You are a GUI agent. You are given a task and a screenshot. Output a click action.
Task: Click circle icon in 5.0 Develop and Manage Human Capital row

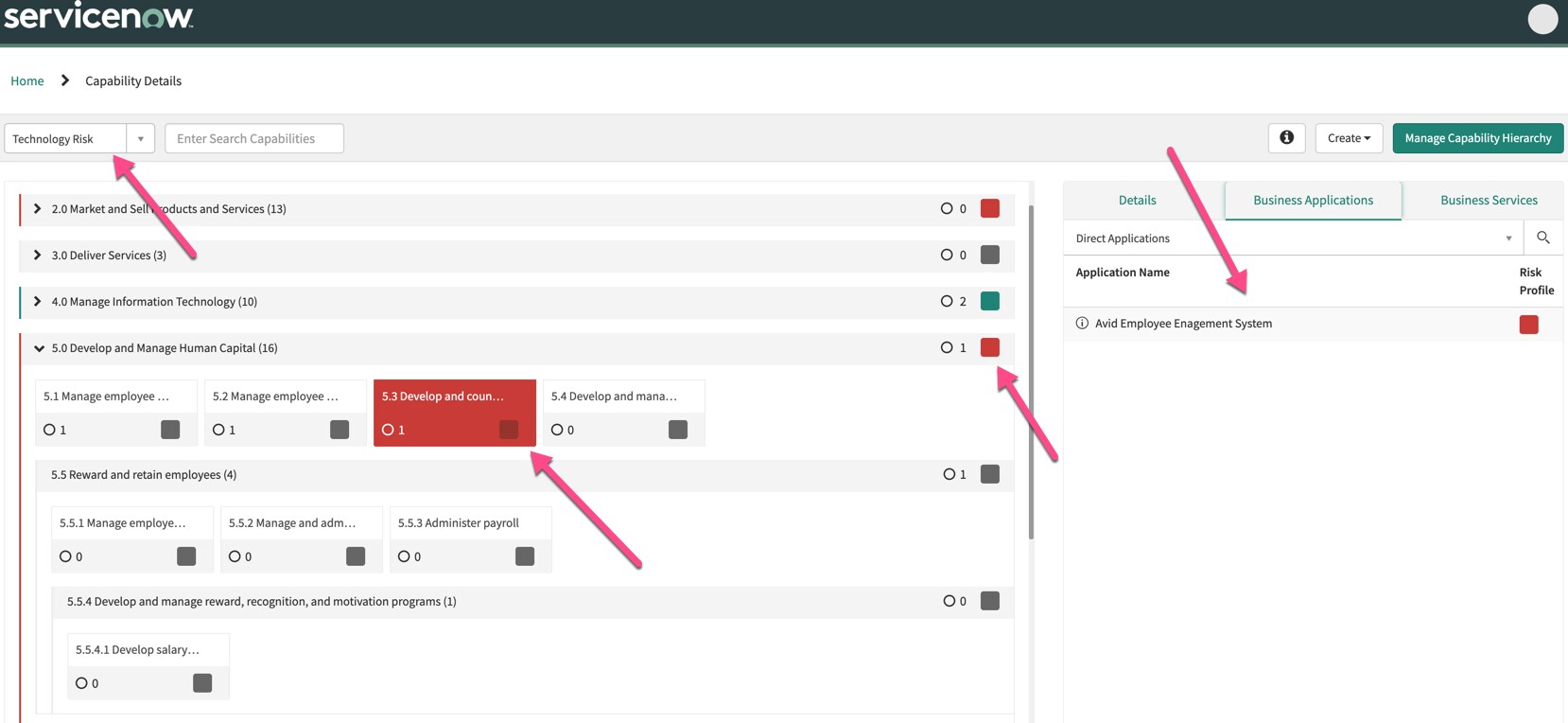[x=947, y=347]
